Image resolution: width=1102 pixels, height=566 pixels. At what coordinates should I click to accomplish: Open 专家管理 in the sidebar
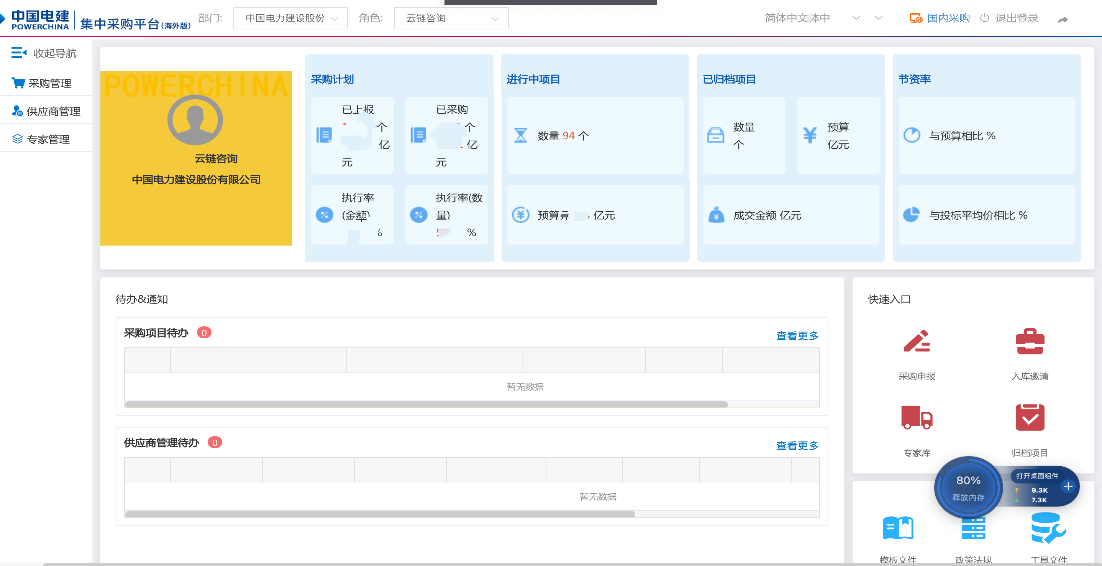(48, 139)
